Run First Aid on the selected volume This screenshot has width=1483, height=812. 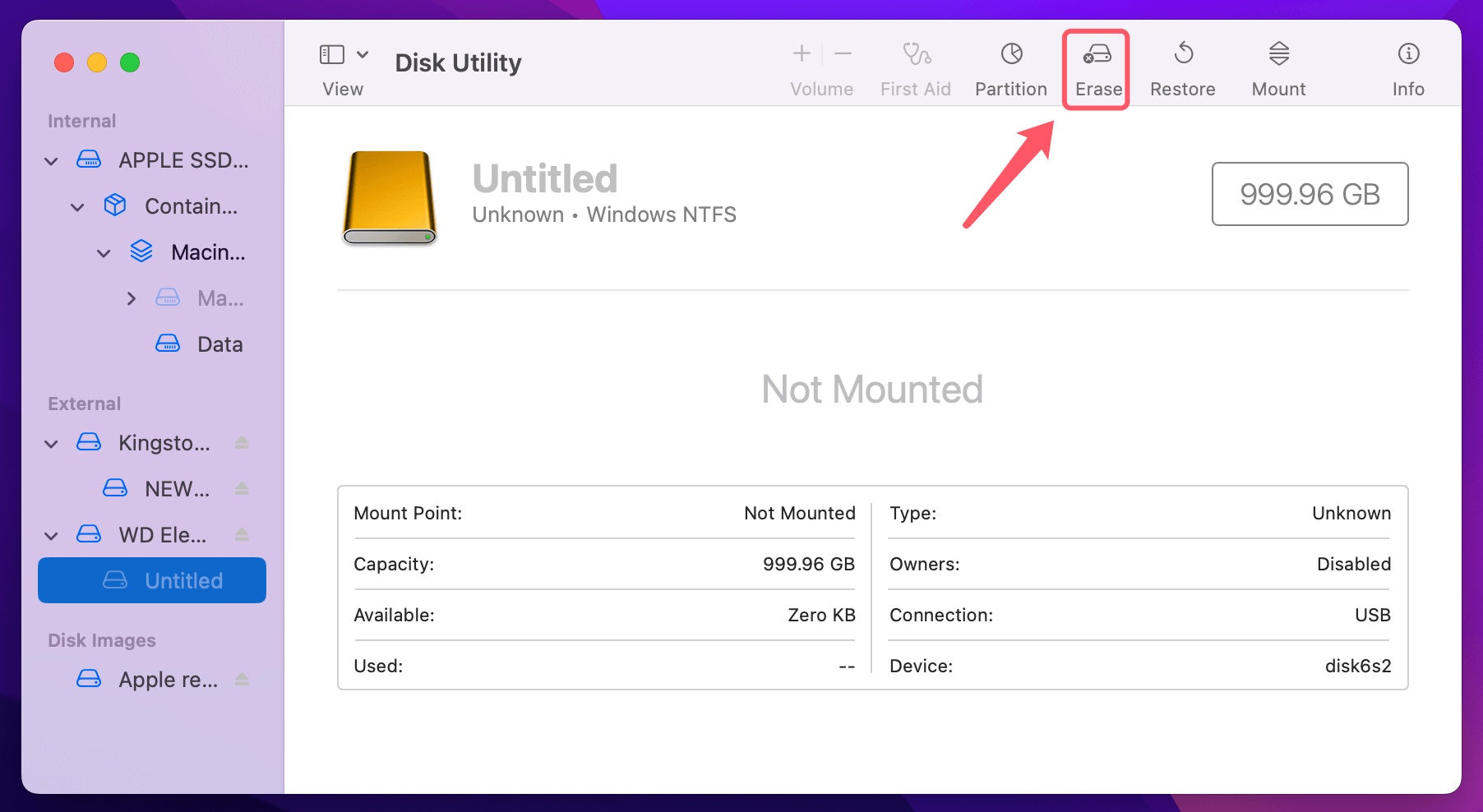click(915, 66)
